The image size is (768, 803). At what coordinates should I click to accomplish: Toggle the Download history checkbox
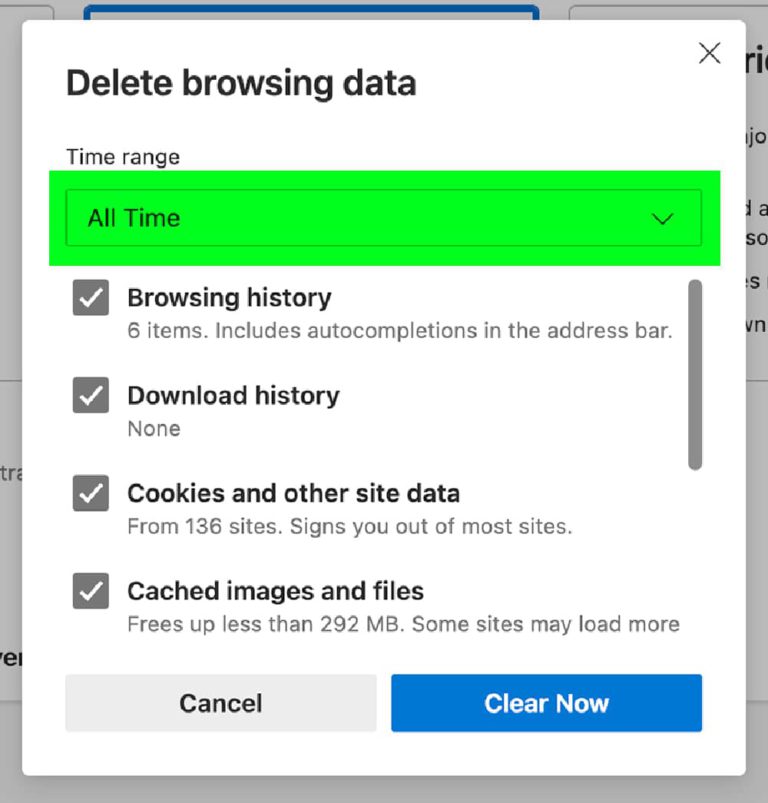[x=91, y=396]
